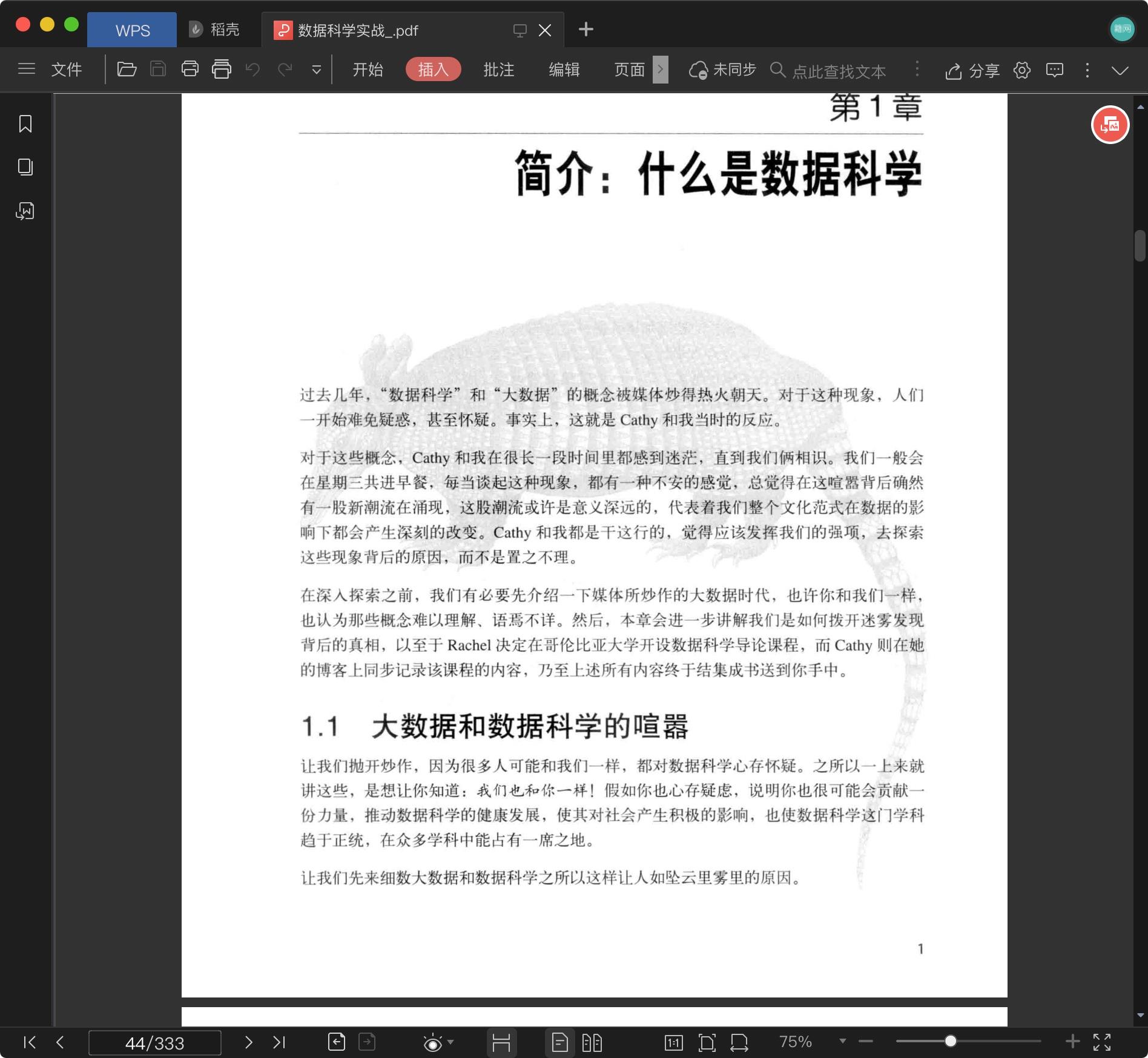Show more ribbon tabs with right chevron
The width and height of the screenshot is (1148, 1058).
661,70
